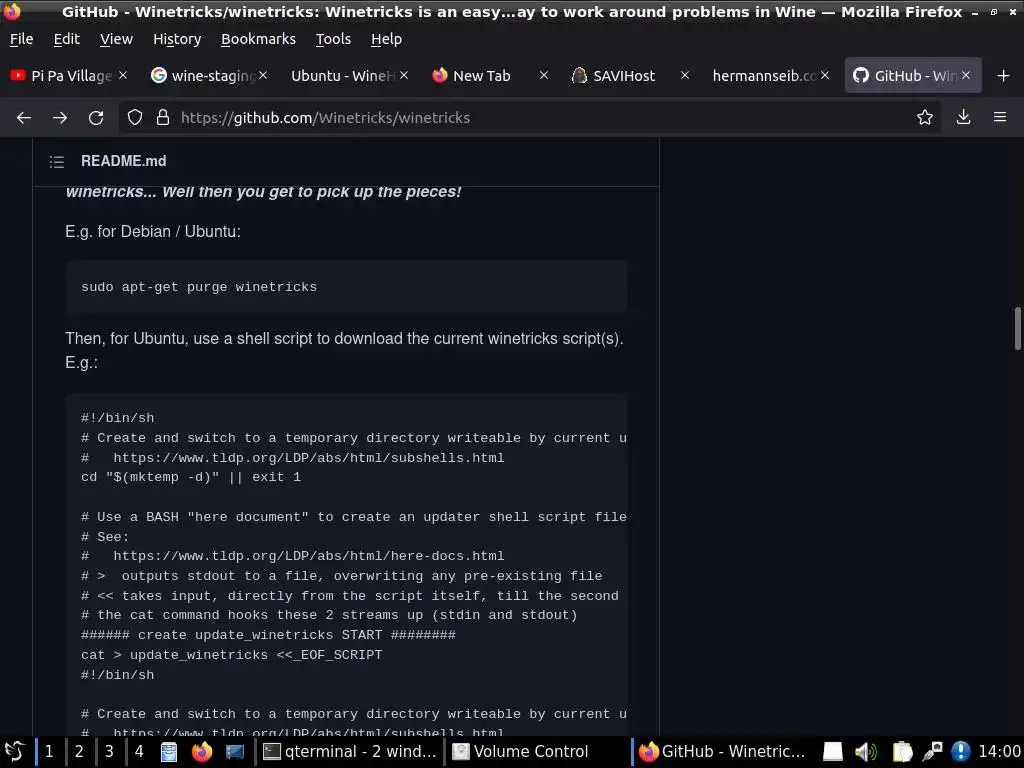Switch to qterminal window in taskbar
This screenshot has width=1024, height=768.
[349, 752]
